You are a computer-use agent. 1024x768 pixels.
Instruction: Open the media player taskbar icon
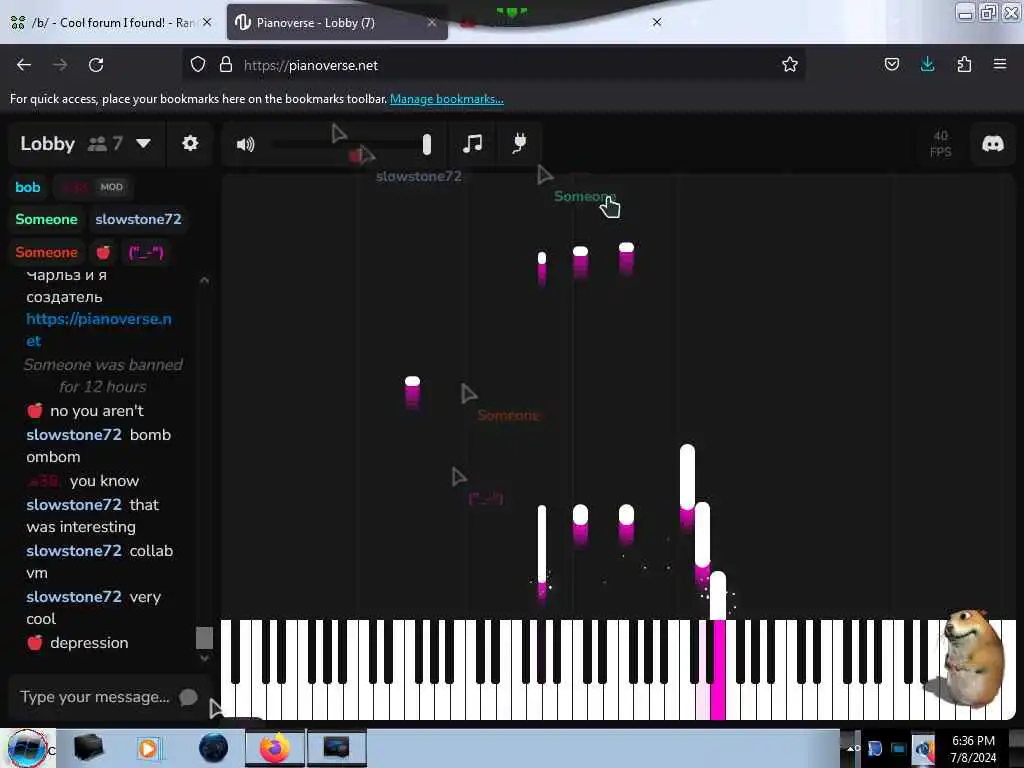[148, 748]
